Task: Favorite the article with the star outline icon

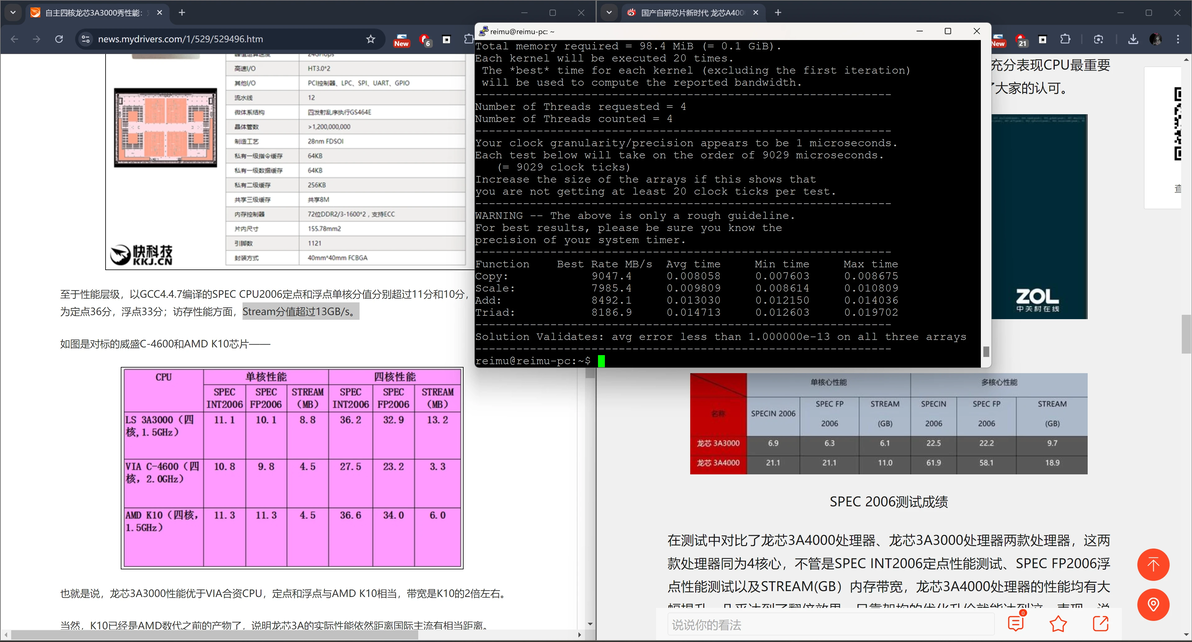Action: (x=1057, y=624)
